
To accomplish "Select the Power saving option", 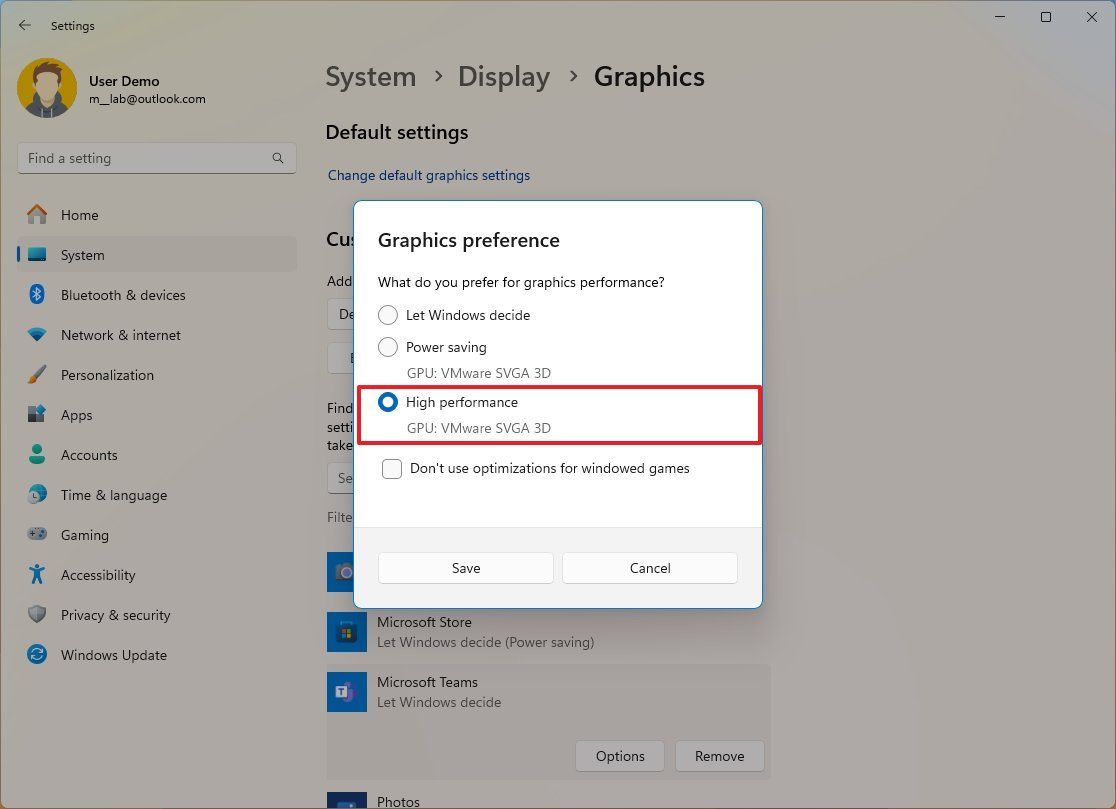I will pos(388,347).
